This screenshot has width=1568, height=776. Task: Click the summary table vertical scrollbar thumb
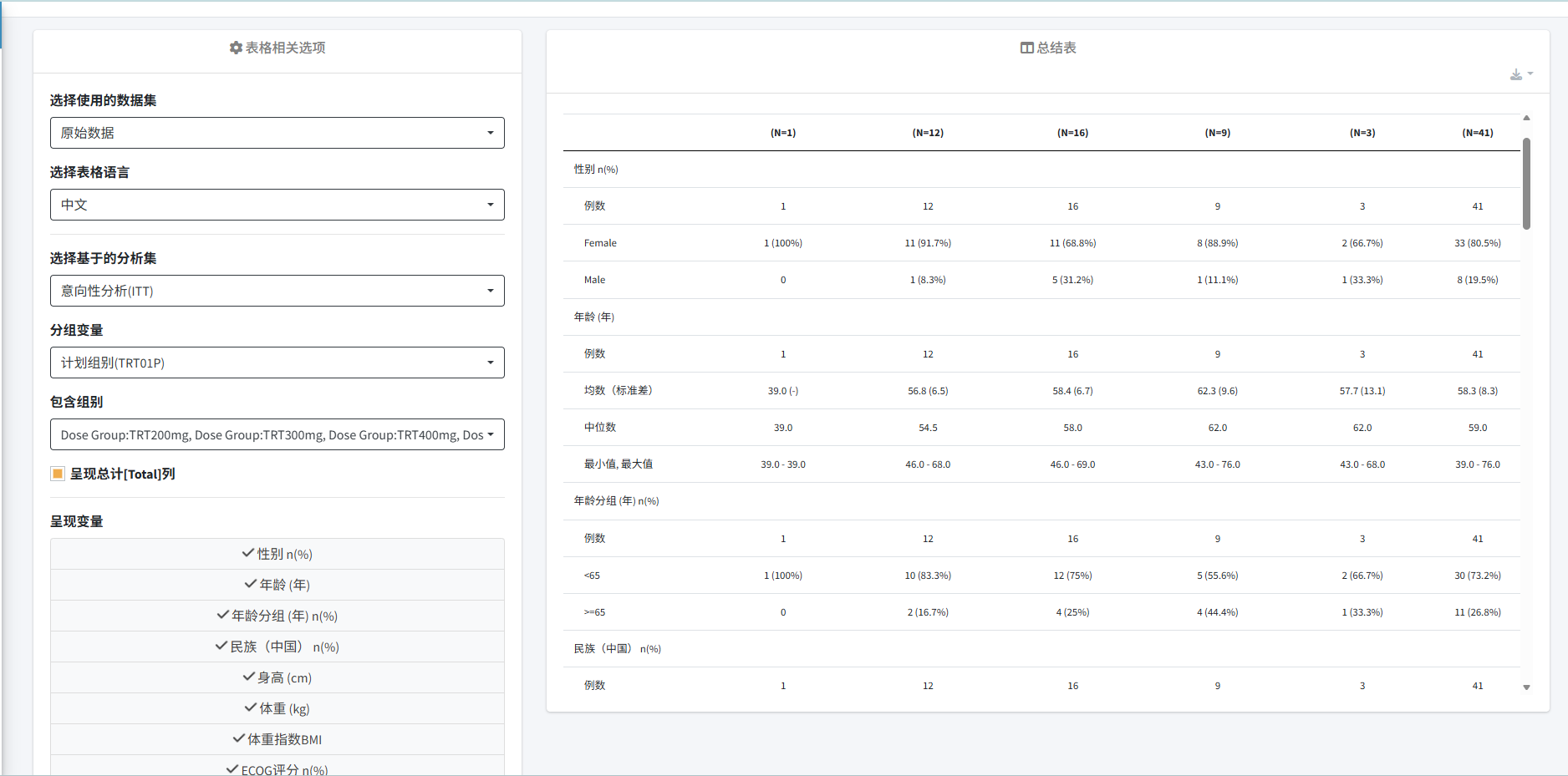coord(1526,184)
